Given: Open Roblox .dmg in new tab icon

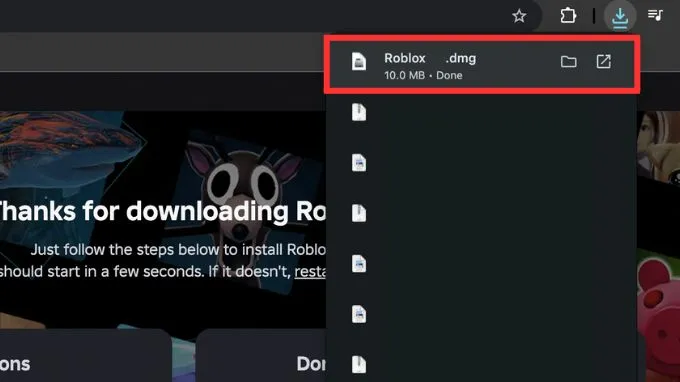Looking at the screenshot, I should 603,62.
